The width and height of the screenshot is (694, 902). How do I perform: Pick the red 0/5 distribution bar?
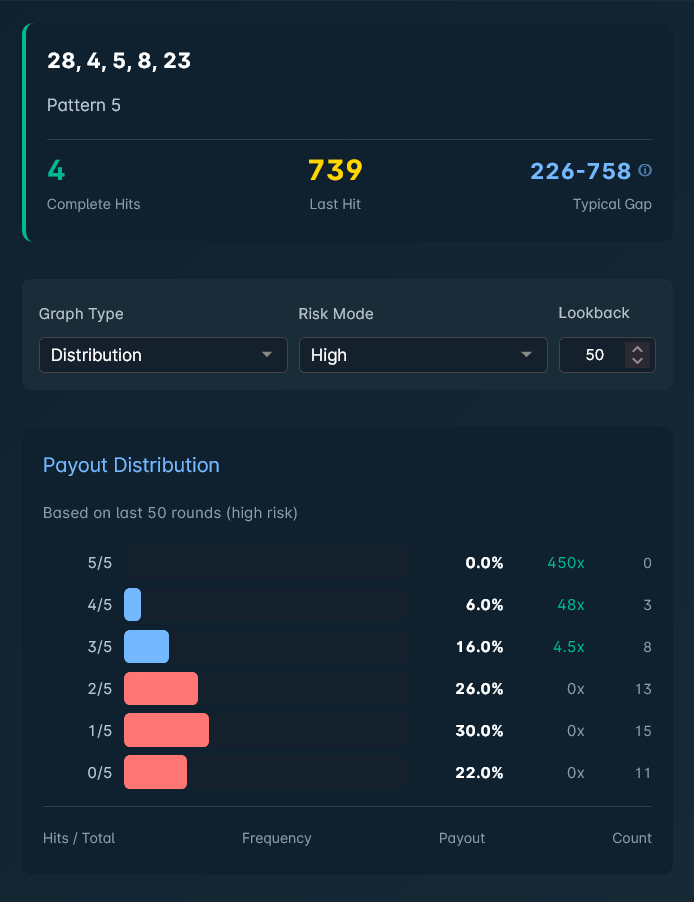[x=155, y=773]
